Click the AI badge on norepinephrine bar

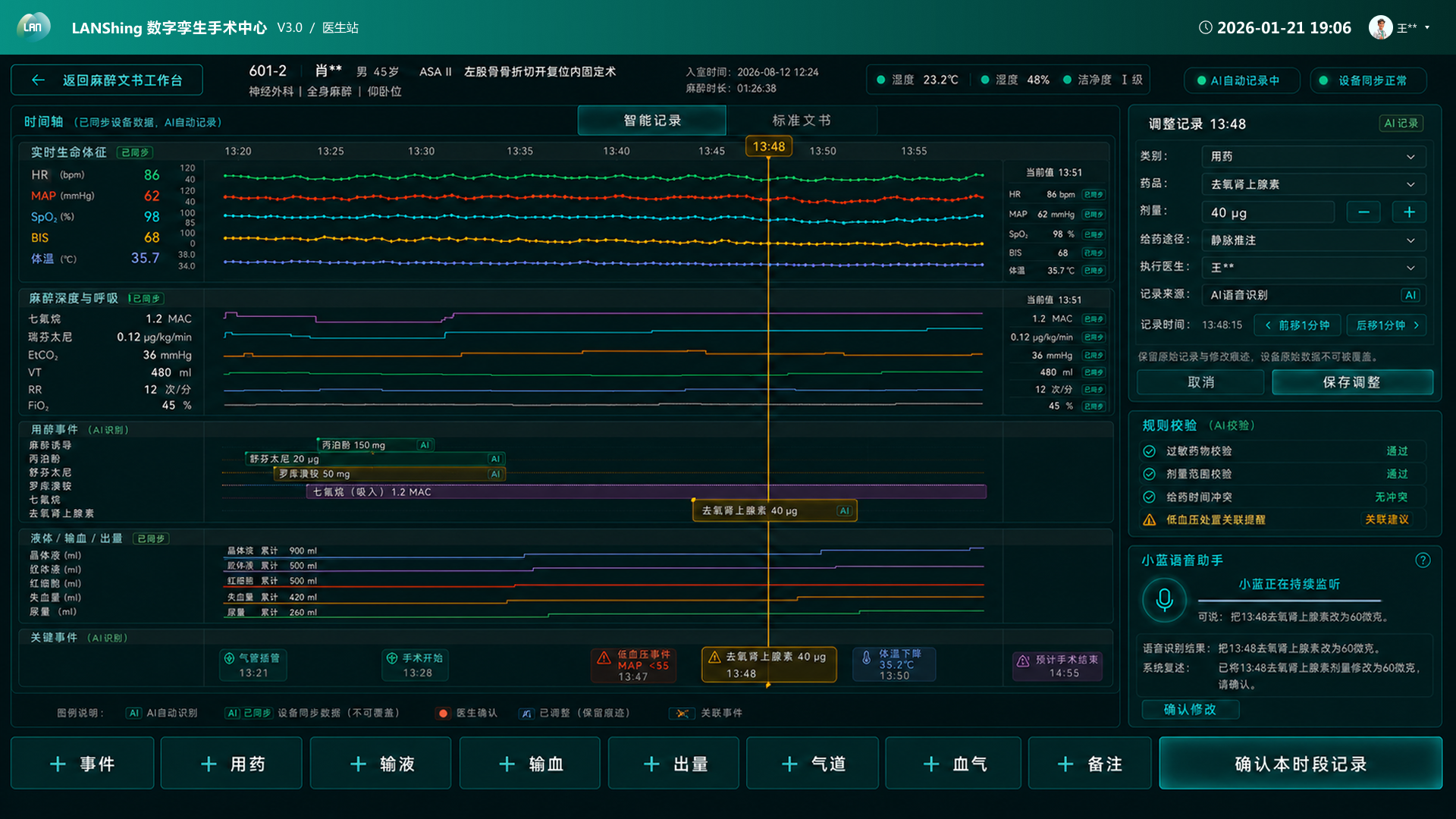[844, 511]
